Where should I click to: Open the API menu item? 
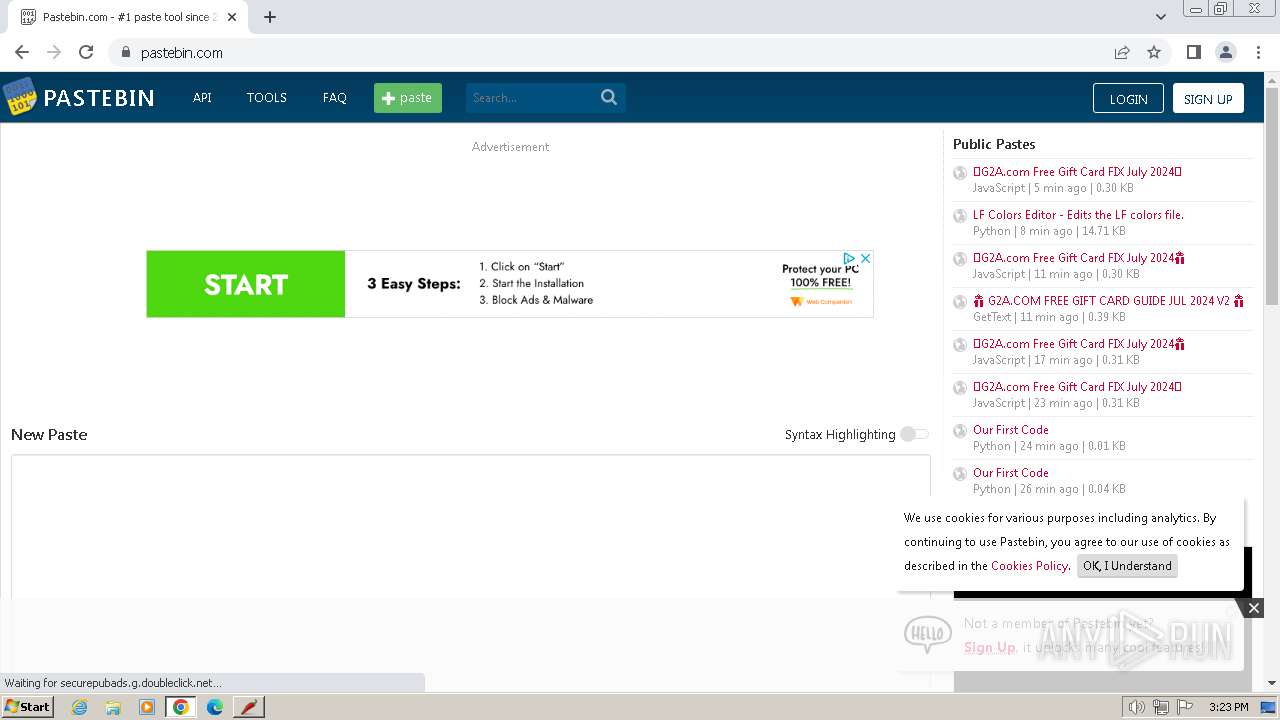click(x=202, y=97)
